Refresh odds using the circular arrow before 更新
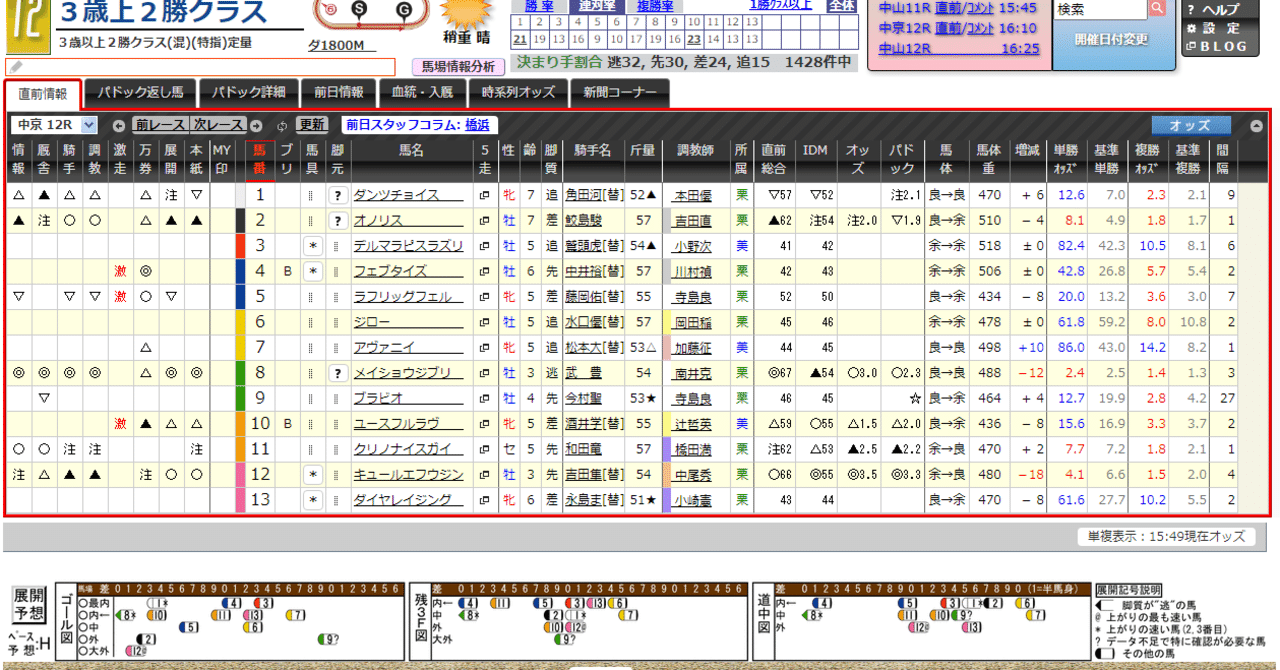The width and height of the screenshot is (1280, 670). [x=283, y=126]
